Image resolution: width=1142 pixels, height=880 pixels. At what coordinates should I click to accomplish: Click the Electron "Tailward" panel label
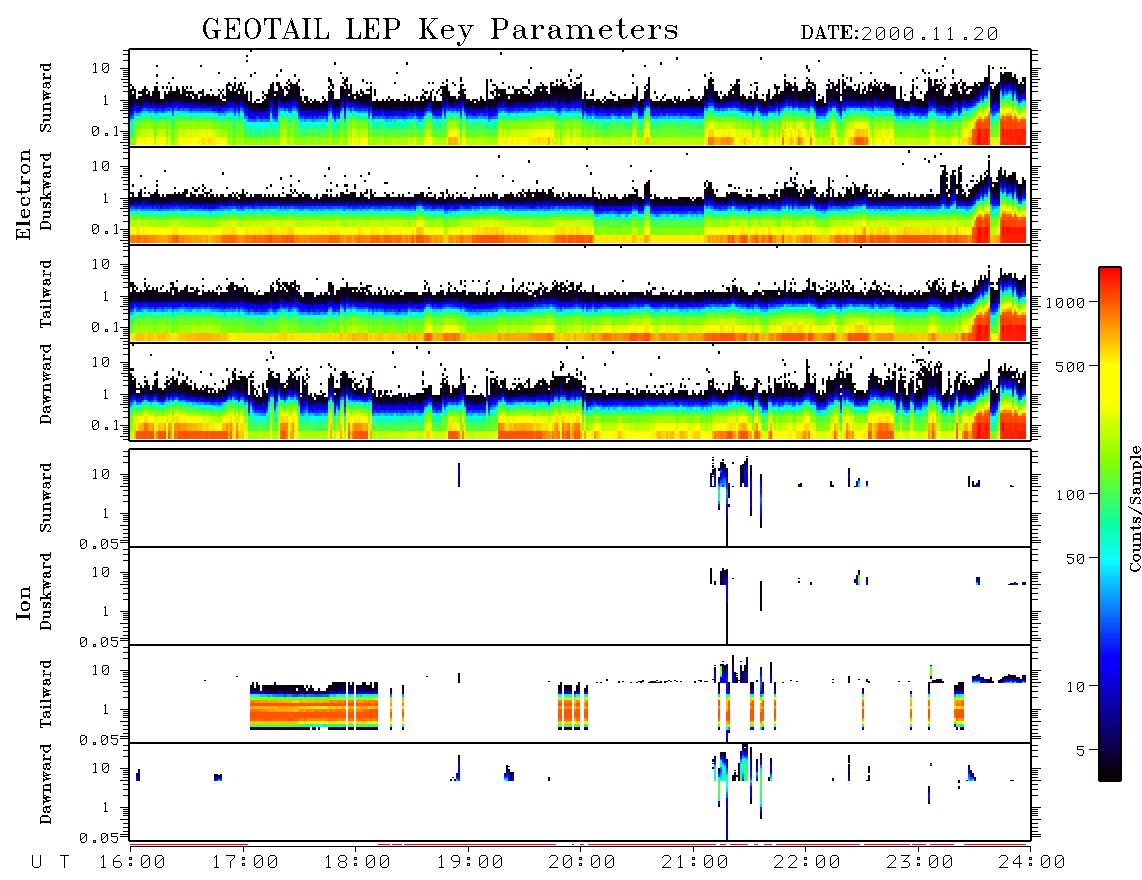pyautogui.click(x=46, y=294)
